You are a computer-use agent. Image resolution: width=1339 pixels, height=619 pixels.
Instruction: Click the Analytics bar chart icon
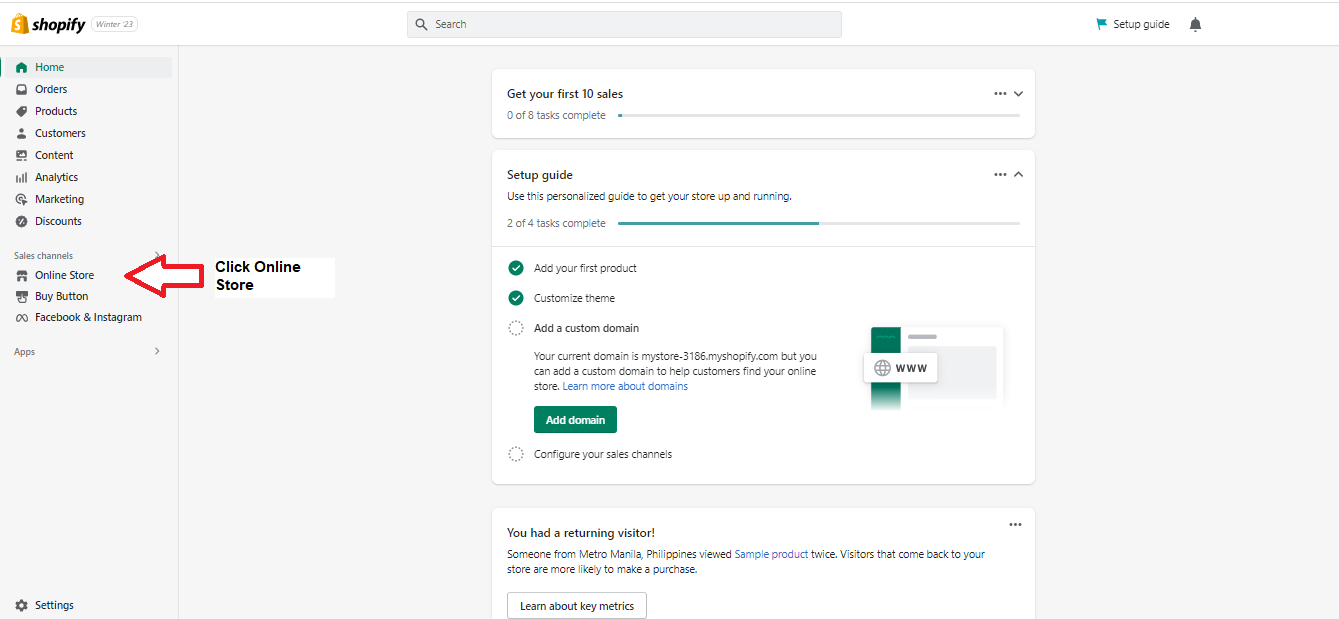pos(21,177)
